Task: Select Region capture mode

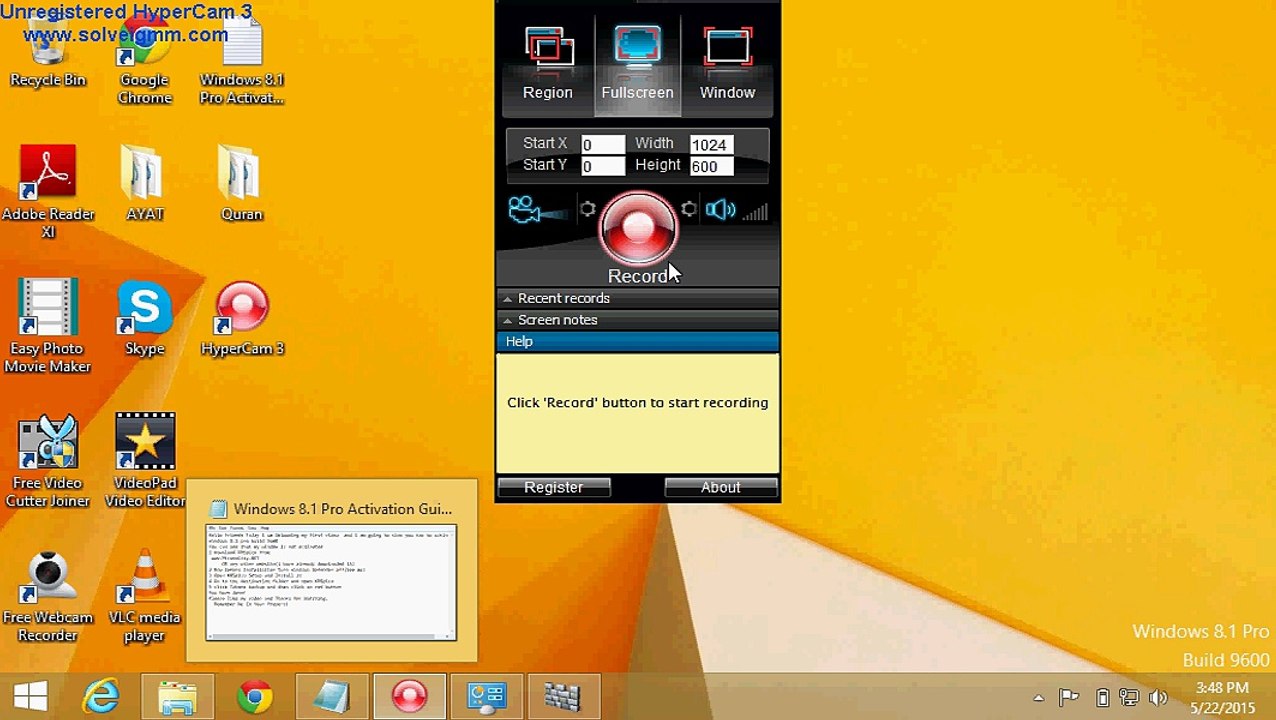Action: click(548, 64)
